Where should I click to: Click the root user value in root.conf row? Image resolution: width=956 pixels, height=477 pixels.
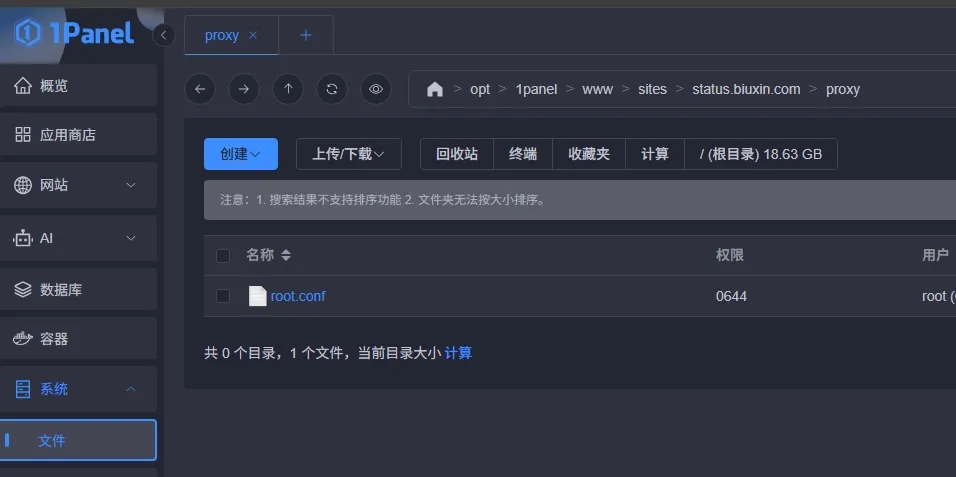click(x=938, y=296)
